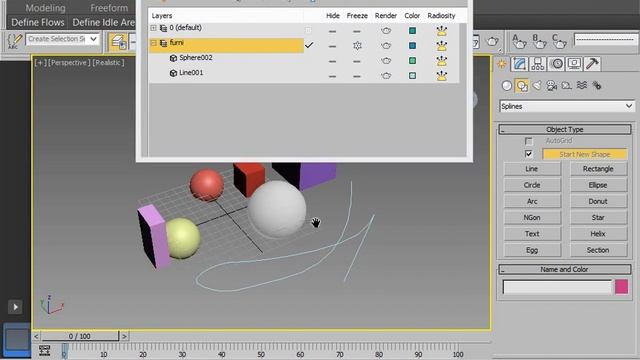640x360 pixels.
Task: Click the Circle spline button
Action: [x=532, y=185]
